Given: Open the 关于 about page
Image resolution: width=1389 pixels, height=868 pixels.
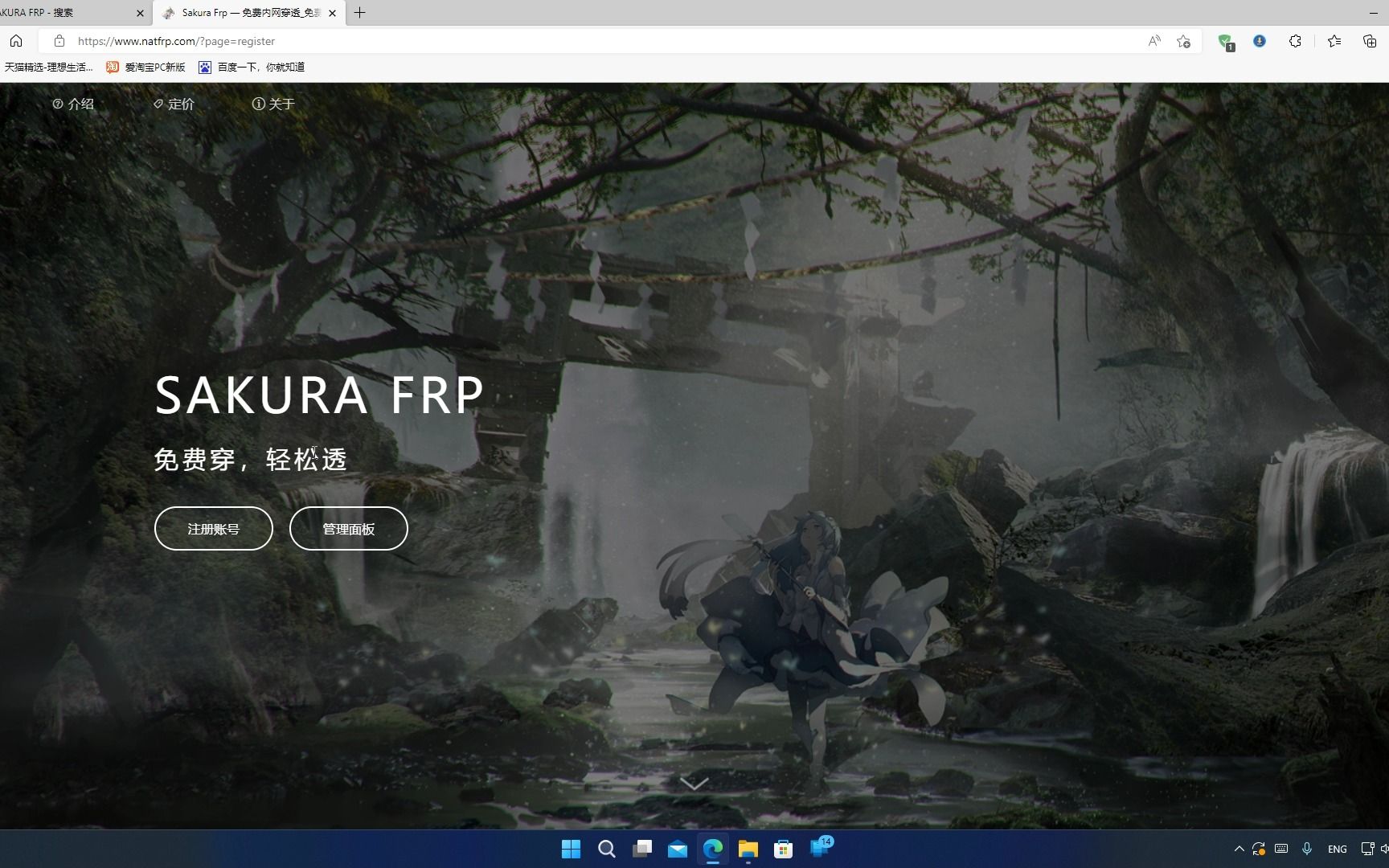Looking at the screenshot, I should (x=273, y=104).
